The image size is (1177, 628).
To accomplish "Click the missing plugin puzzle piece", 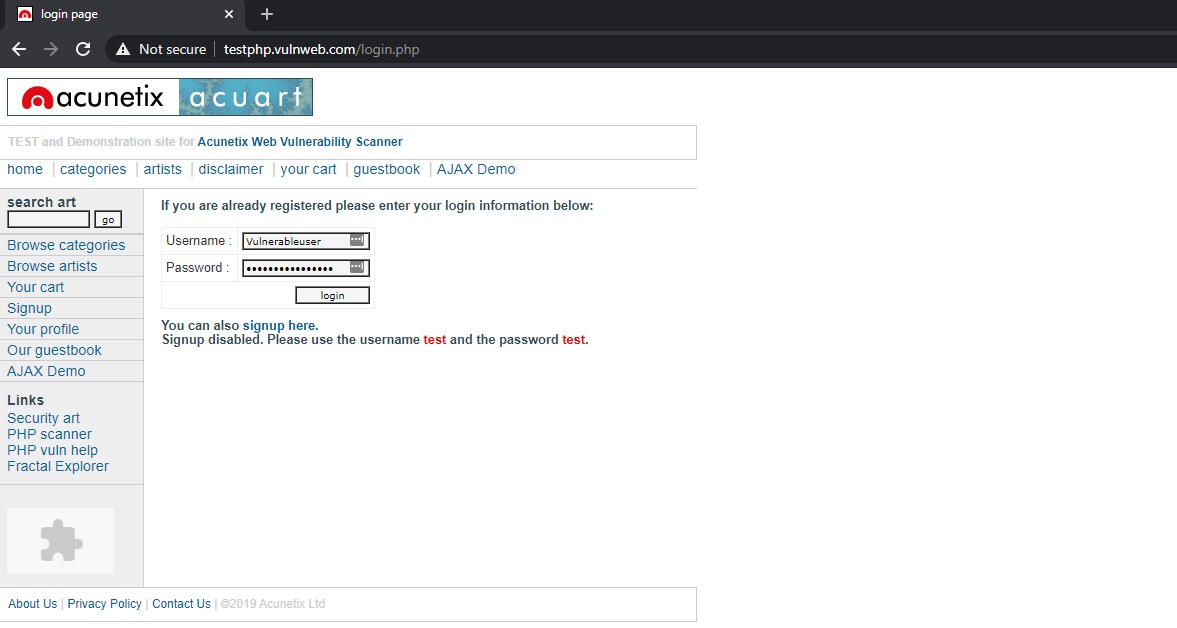I will pos(61,541).
